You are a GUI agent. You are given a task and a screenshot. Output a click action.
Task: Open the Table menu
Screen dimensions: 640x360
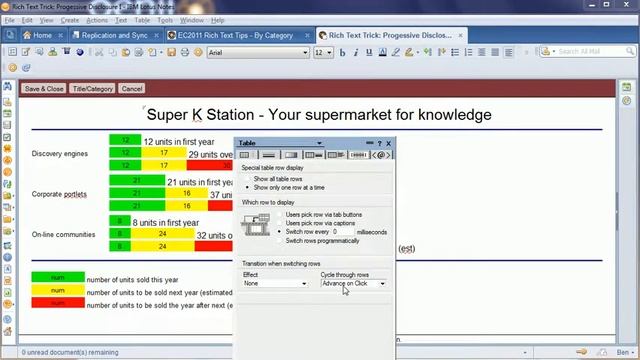pyautogui.click(x=142, y=20)
